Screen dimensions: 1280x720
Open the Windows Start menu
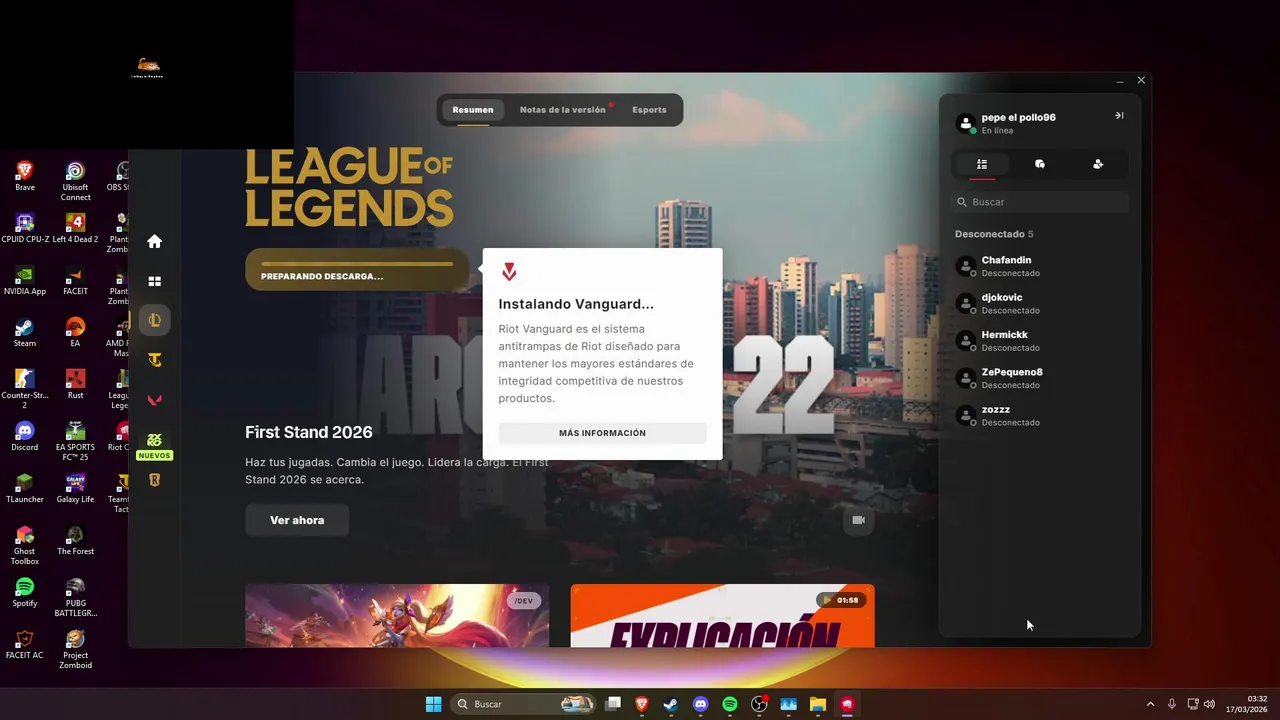[x=433, y=704]
